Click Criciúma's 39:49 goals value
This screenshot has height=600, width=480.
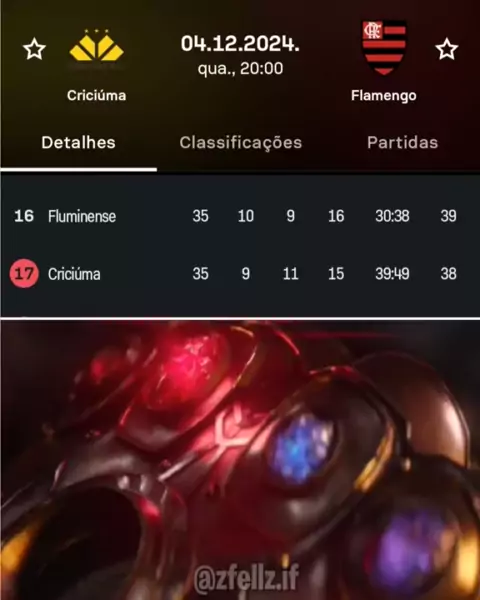pyautogui.click(x=392, y=274)
